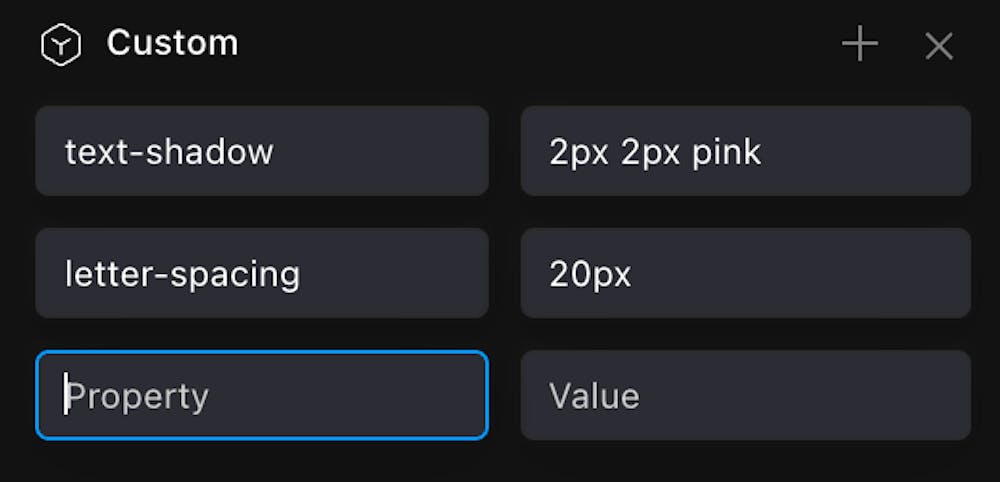The width and height of the screenshot is (1000, 482).
Task: Click the empty Value input
Action: pos(745,395)
